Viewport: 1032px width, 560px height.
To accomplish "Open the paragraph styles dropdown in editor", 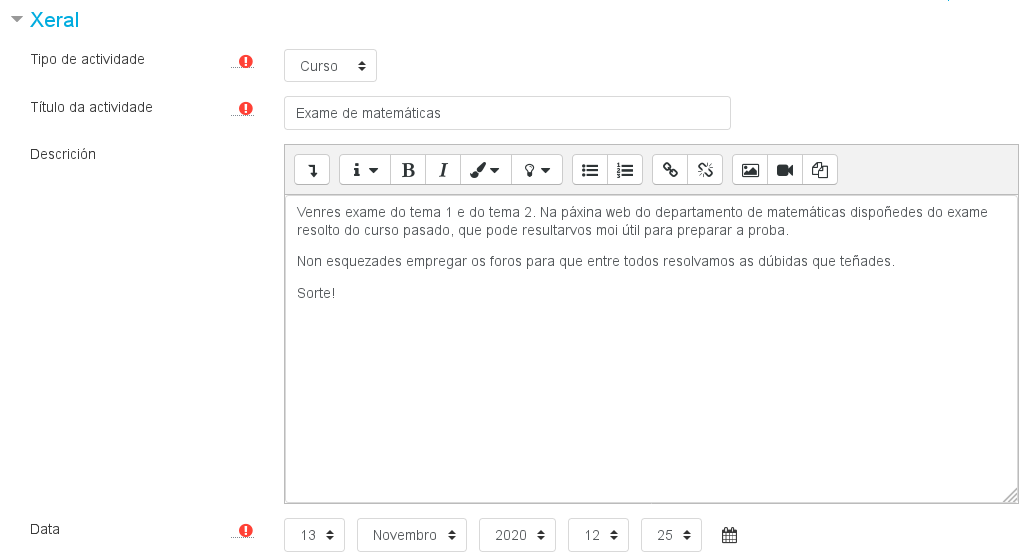I will [x=364, y=170].
